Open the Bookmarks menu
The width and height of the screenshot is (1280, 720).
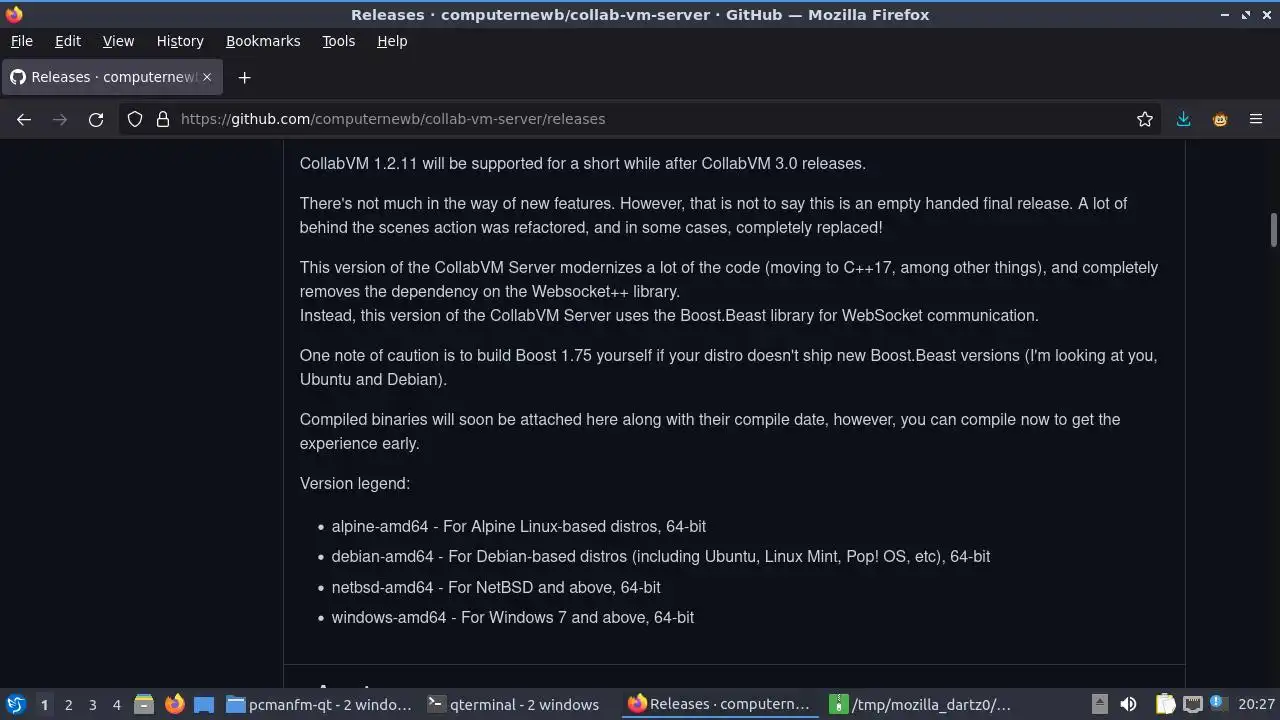pos(263,41)
